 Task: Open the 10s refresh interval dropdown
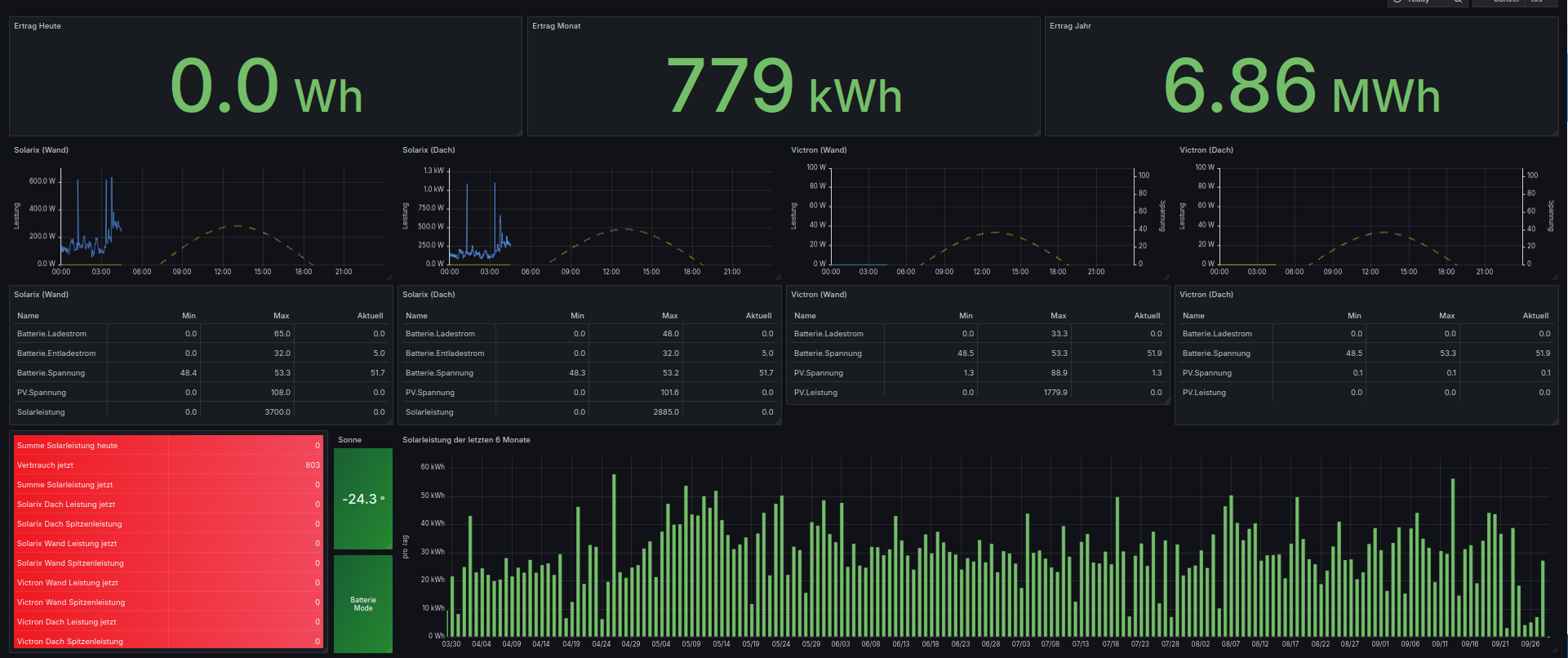pos(1536,2)
